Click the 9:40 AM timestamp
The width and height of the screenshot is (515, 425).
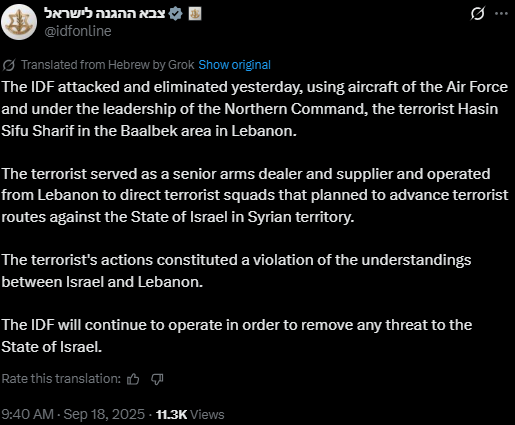click(x=27, y=414)
